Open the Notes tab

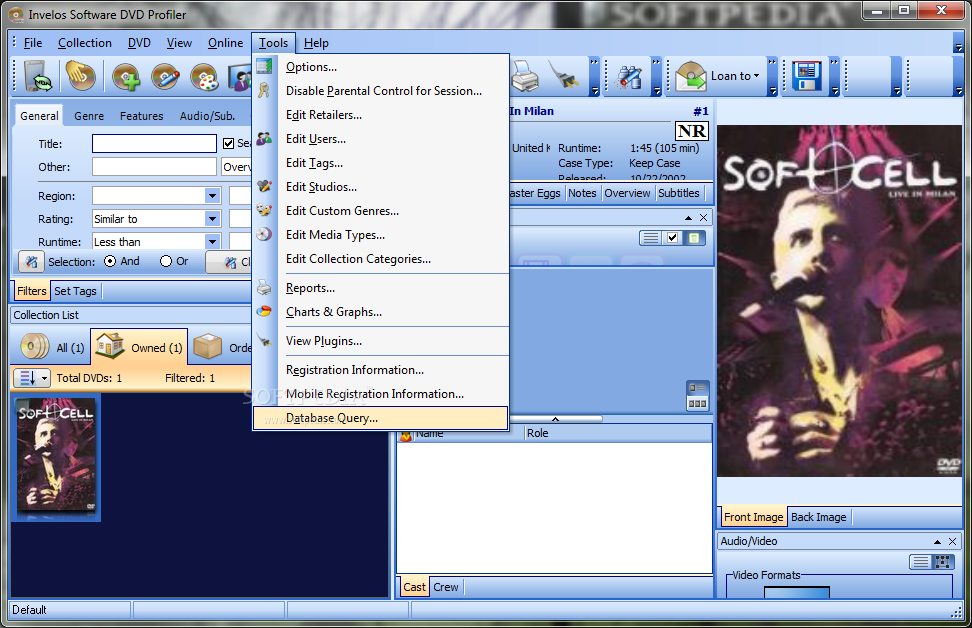(582, 193)
